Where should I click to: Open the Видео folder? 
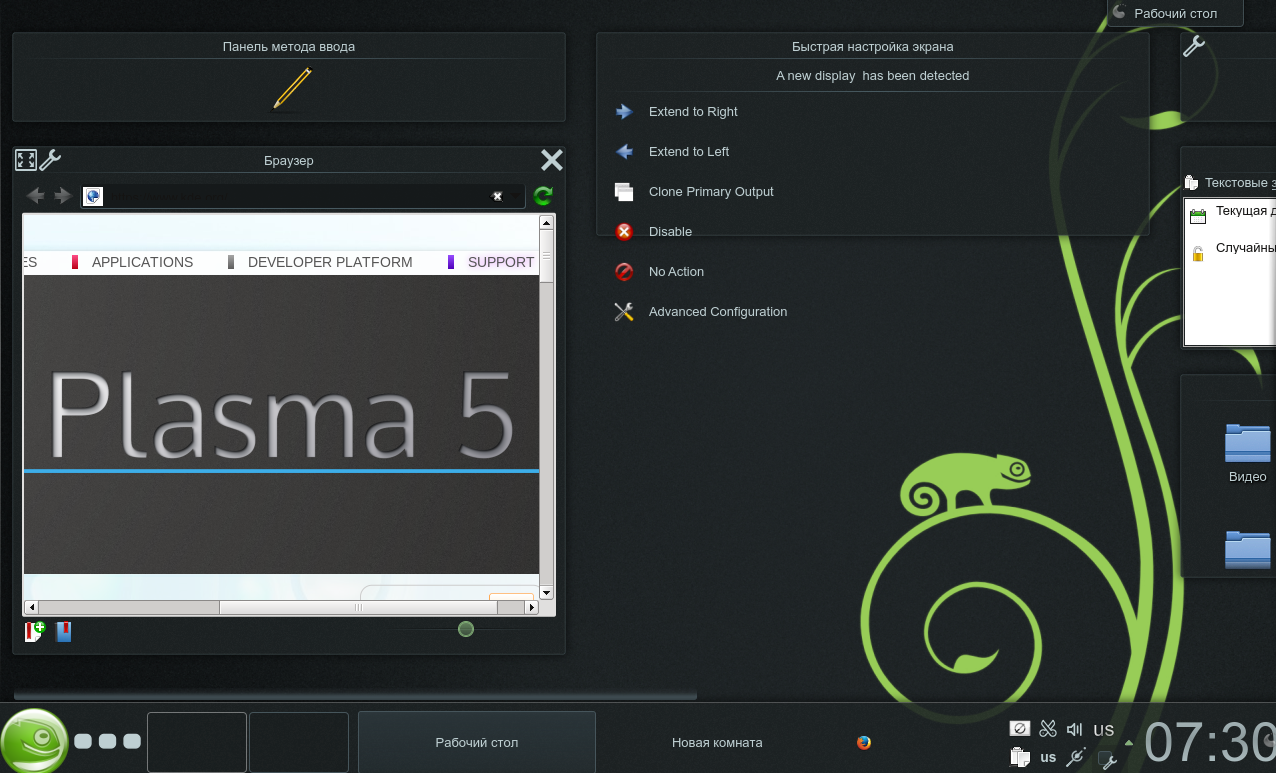[x=1247, y=453]
